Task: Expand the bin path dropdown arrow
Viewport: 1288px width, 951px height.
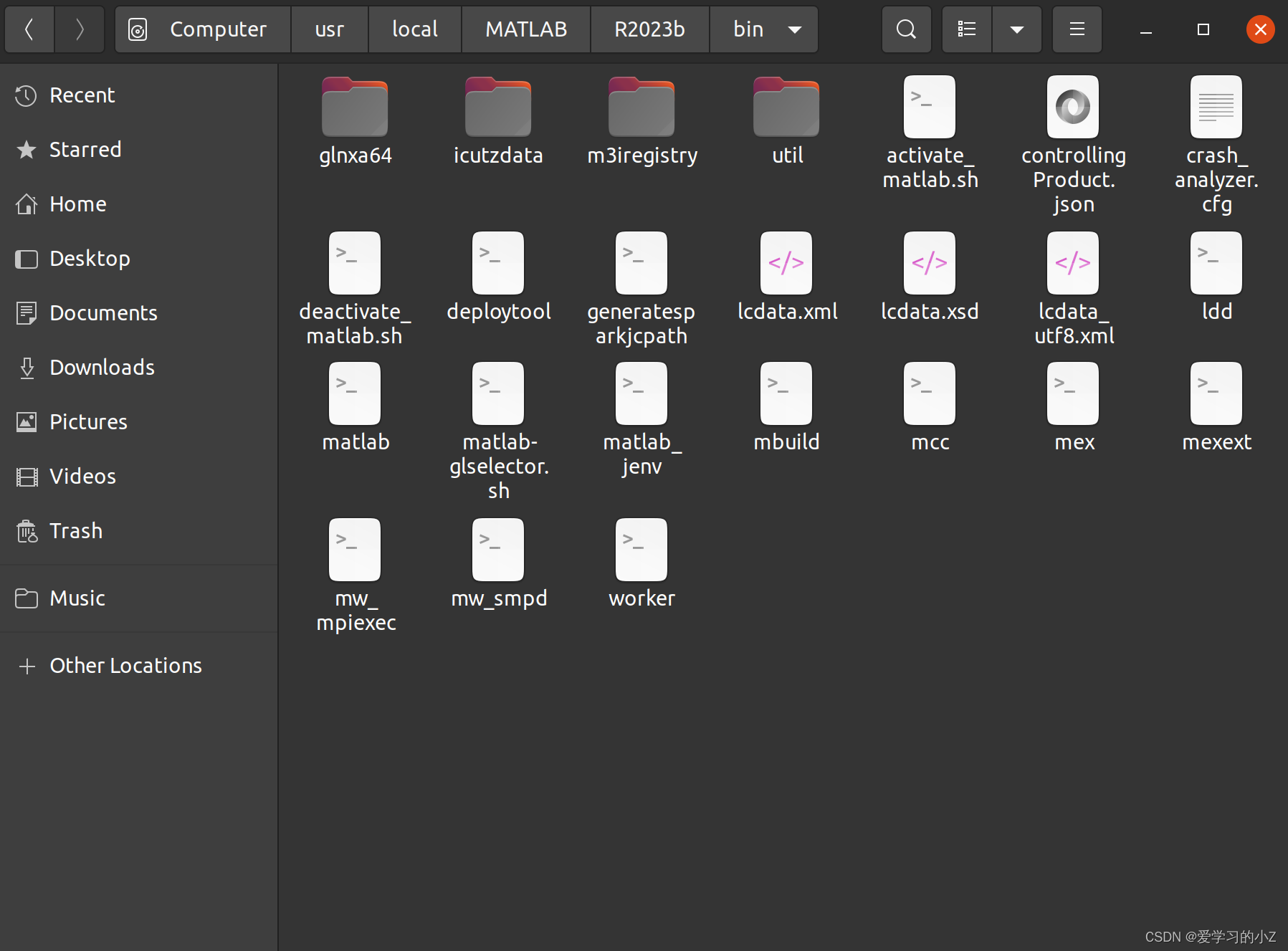Action: coord(794,29)
